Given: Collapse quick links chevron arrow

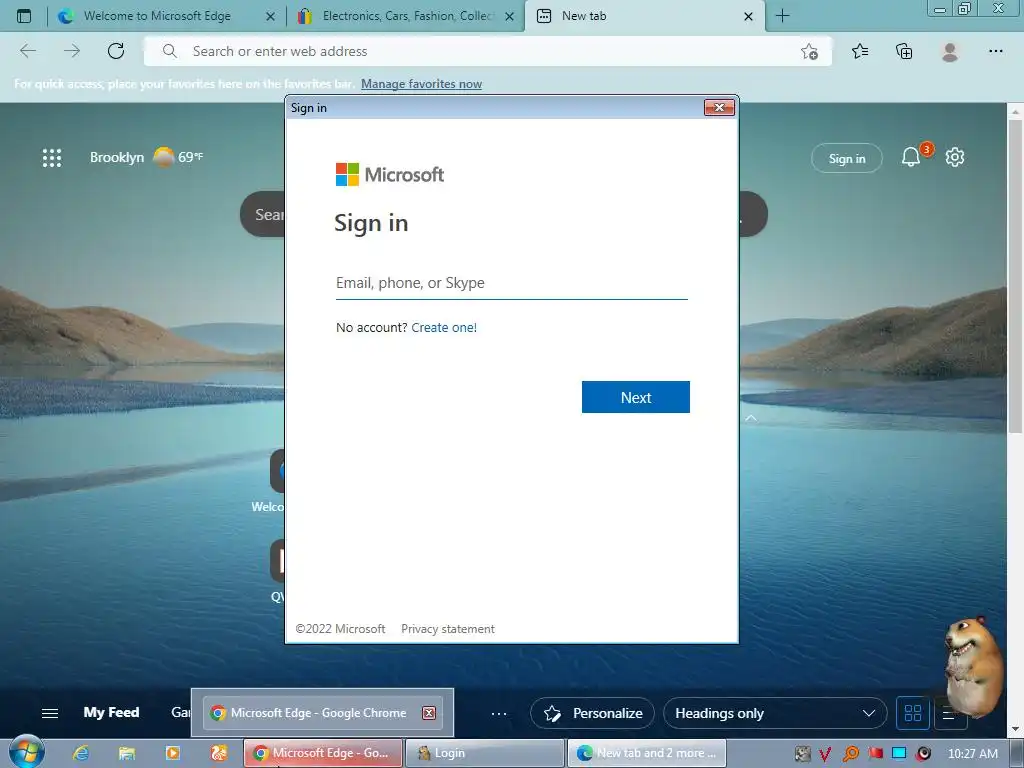Looking at the screenshot, I should tap(751, 418).
